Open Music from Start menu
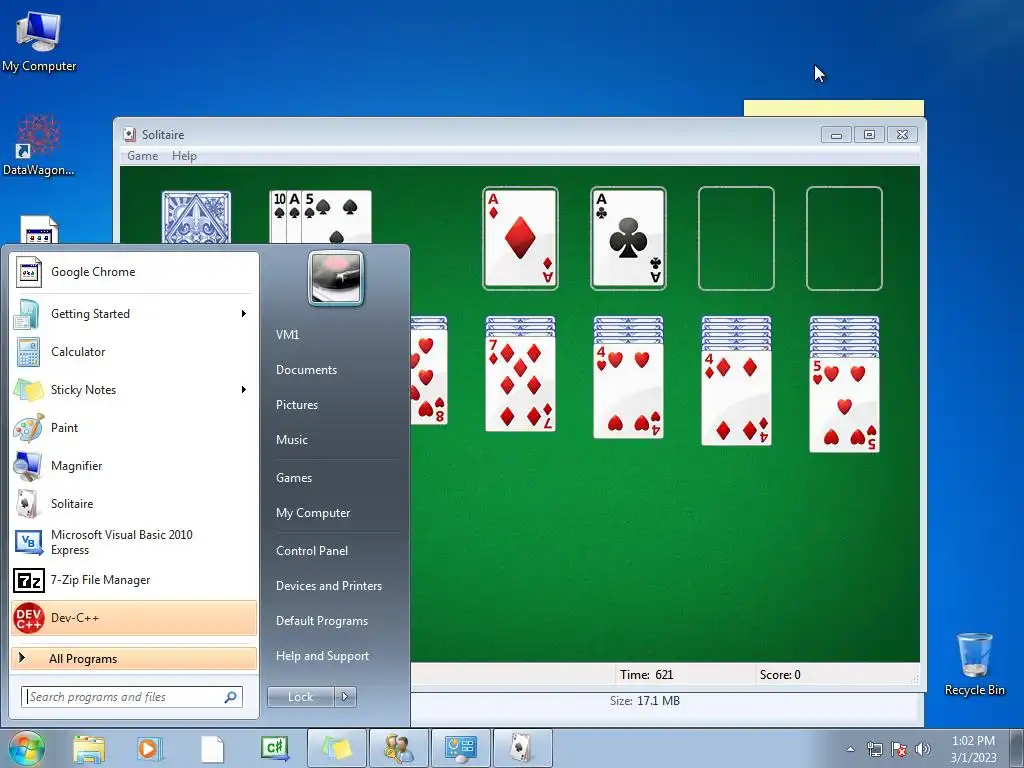This screenshot has width=1024, height=768. pos(291,440)
